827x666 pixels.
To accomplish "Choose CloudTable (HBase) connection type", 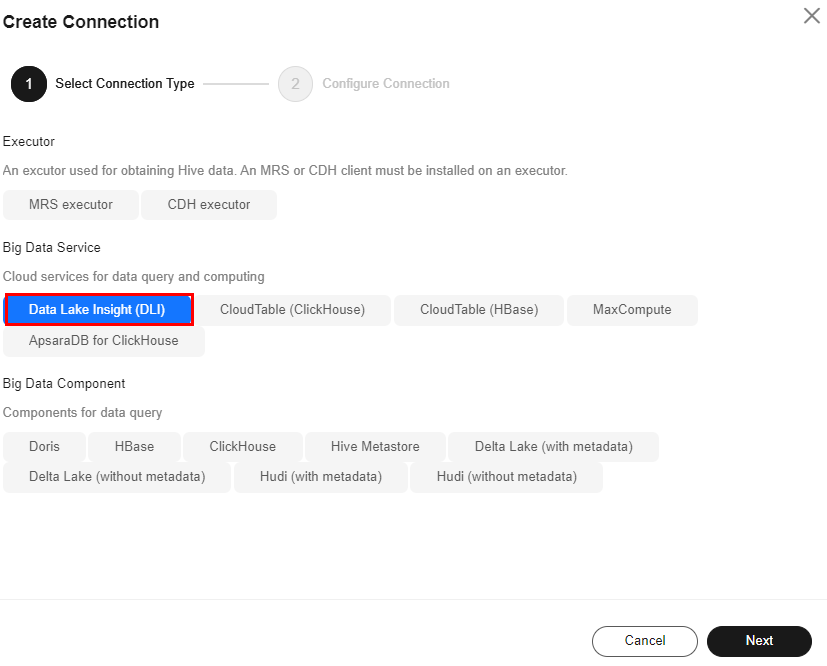I will pos(479,310).
